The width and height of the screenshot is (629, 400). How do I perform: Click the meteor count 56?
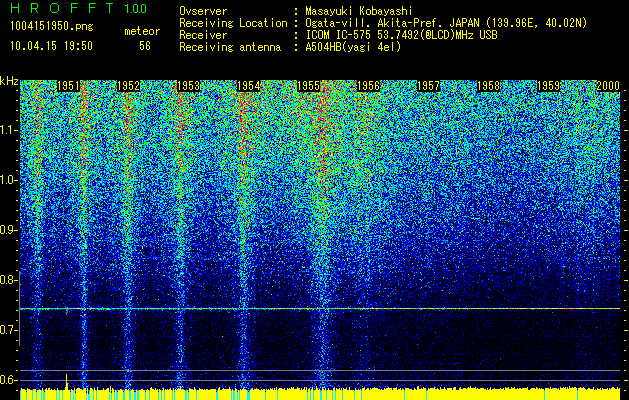(x=145, y=46)
